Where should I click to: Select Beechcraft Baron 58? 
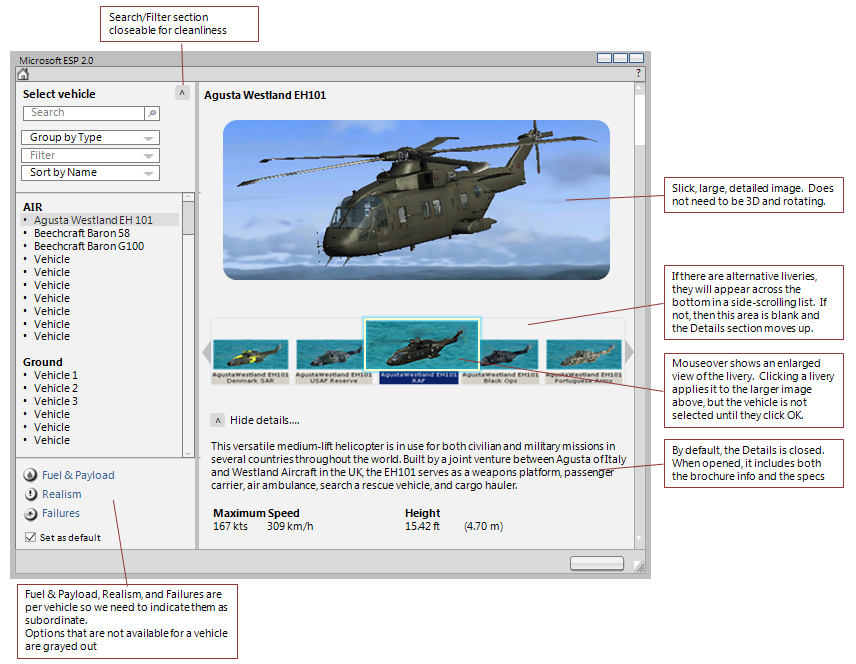click(x=82, y=233)
